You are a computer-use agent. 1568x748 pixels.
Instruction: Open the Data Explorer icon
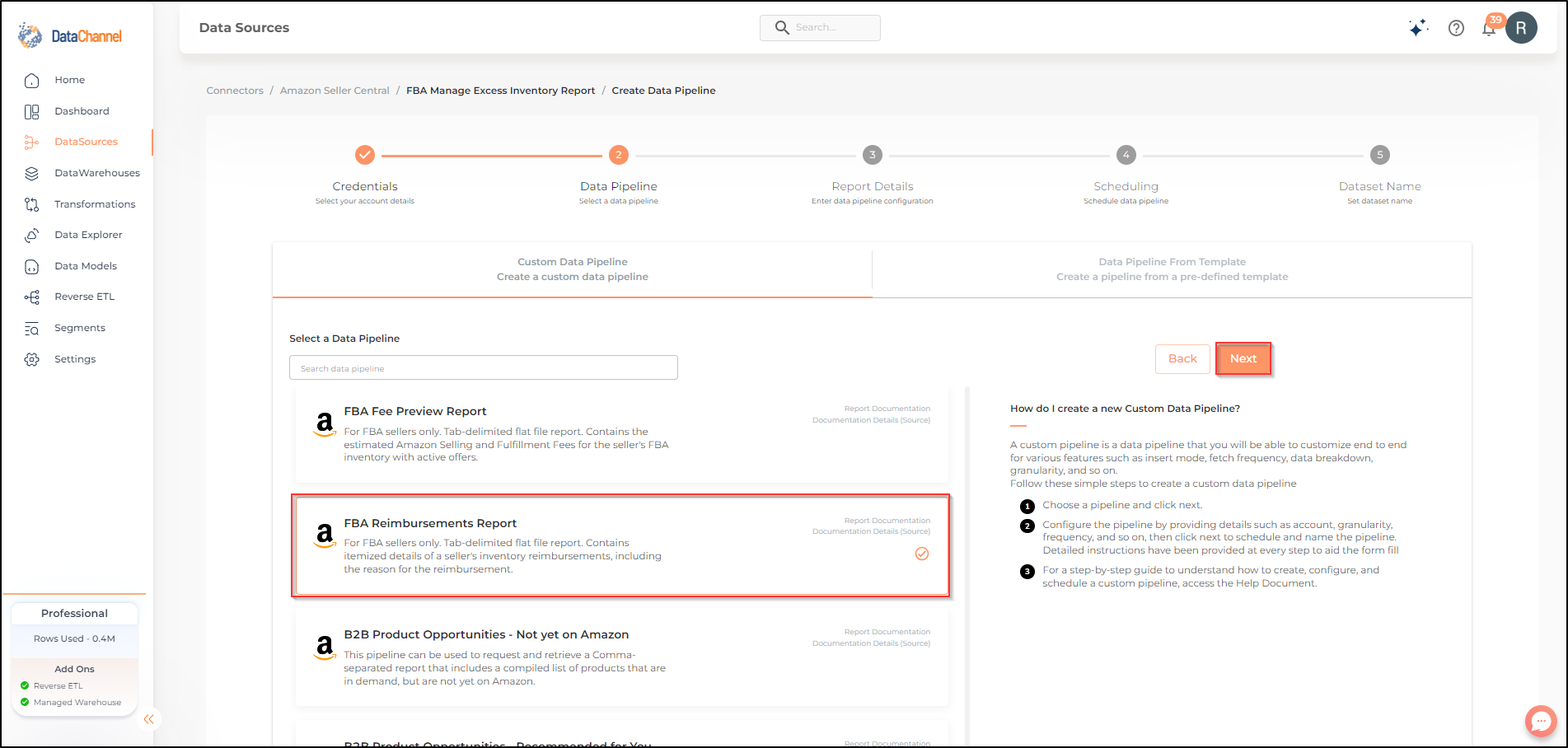point(31,235)
